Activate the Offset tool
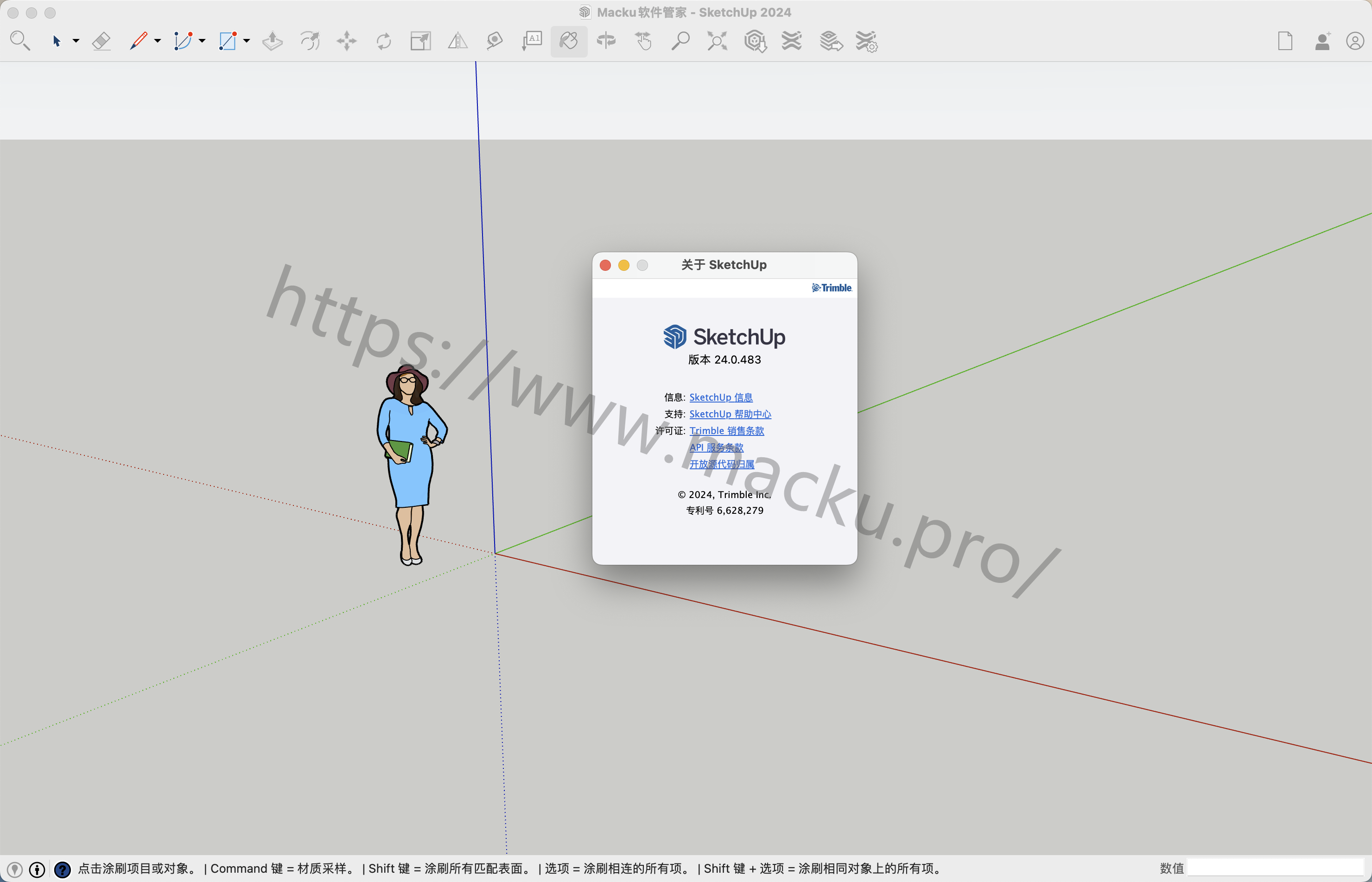 click(310, 41)
